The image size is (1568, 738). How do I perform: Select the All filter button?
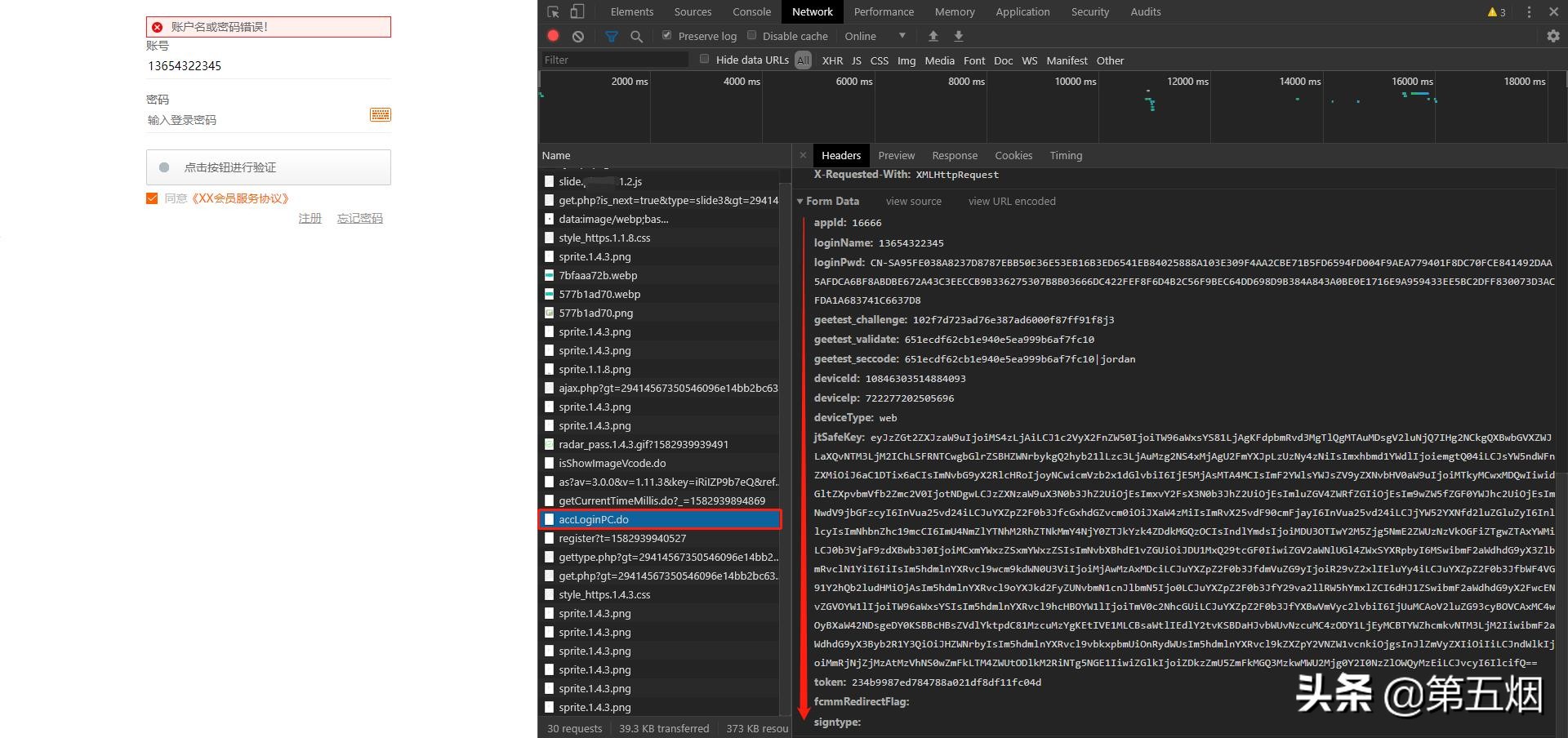tap(804, 60)
